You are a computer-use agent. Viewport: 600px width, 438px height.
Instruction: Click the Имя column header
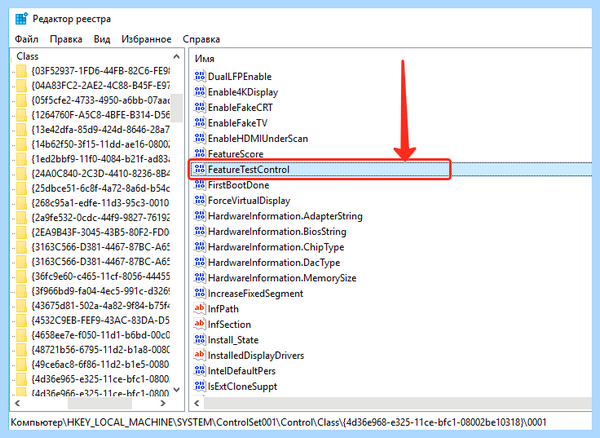click(204, 59)
